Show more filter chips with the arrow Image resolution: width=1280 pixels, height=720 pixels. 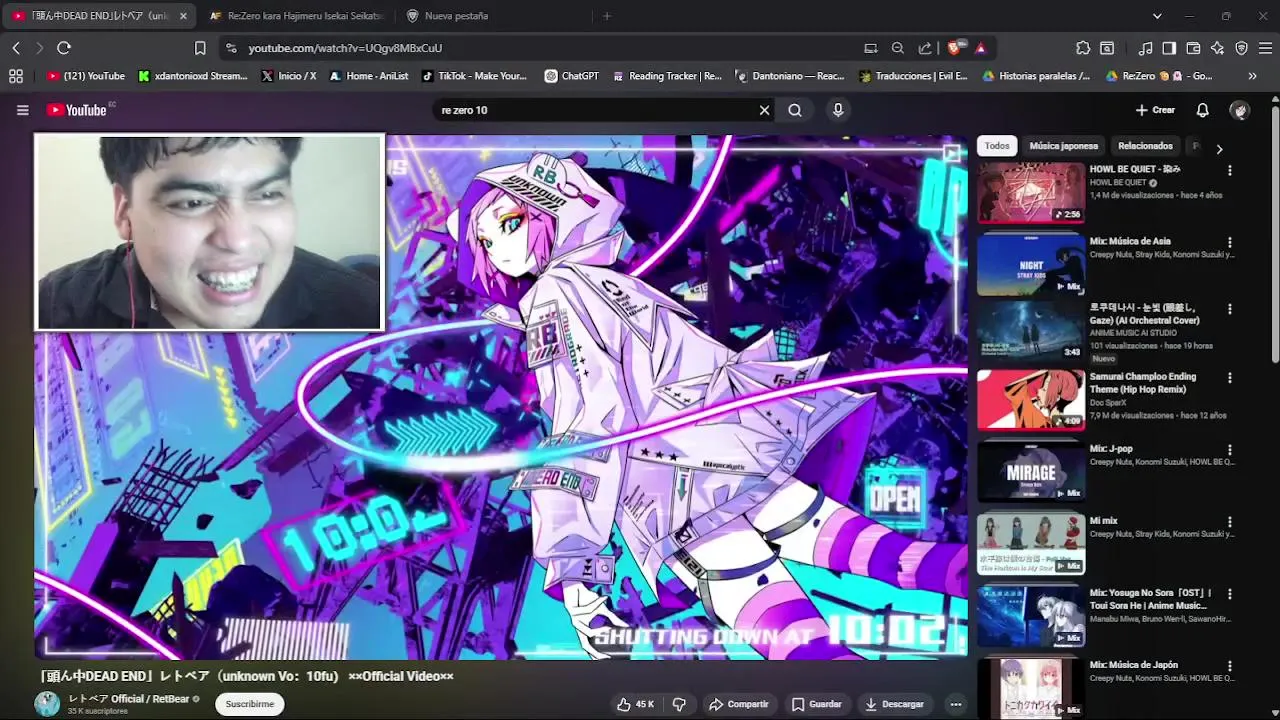(1219, 149)
